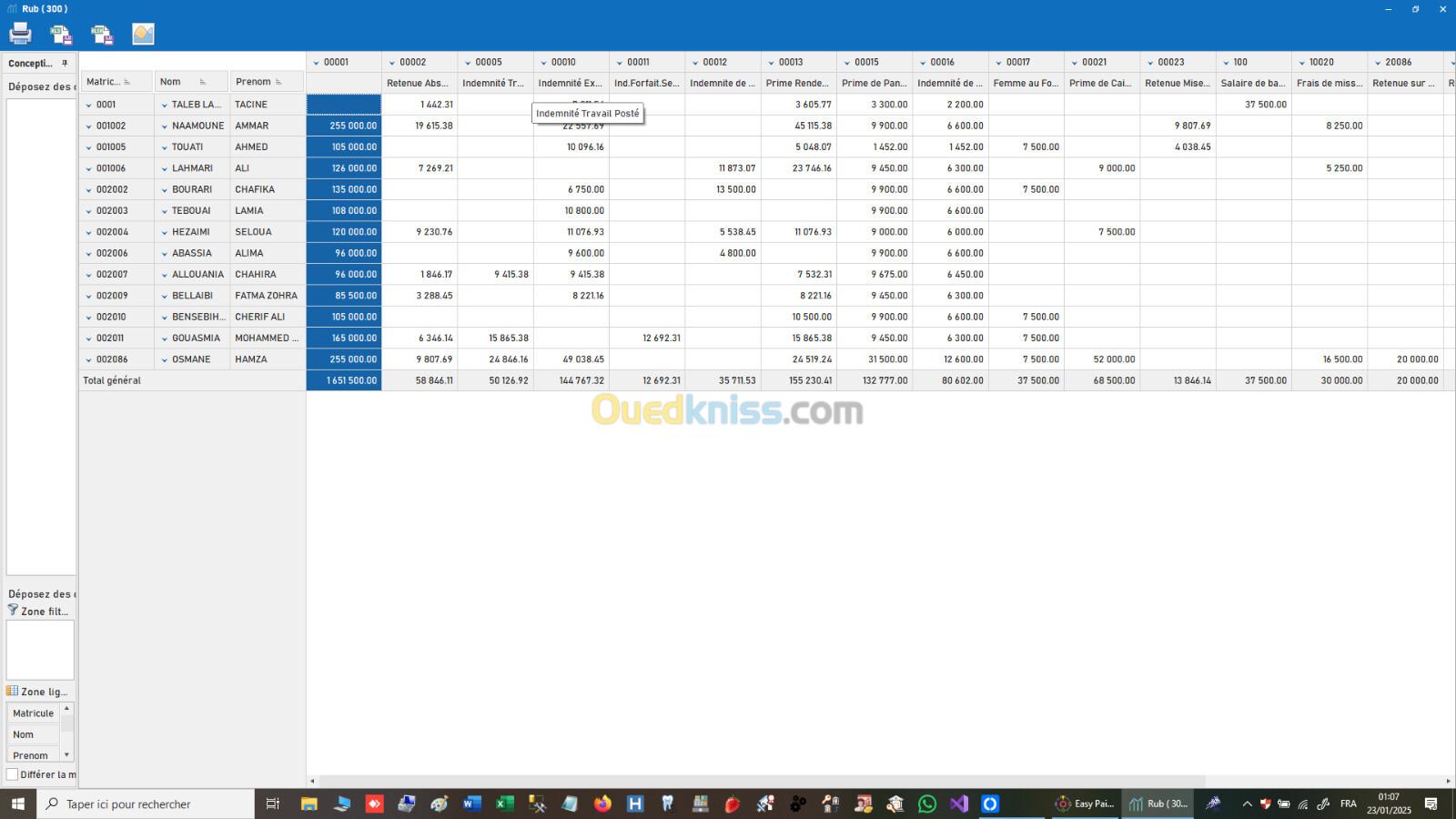This screenshot has width=1456, height=819.
Task: Click the first XLS export icon
Action: point(61,35)
